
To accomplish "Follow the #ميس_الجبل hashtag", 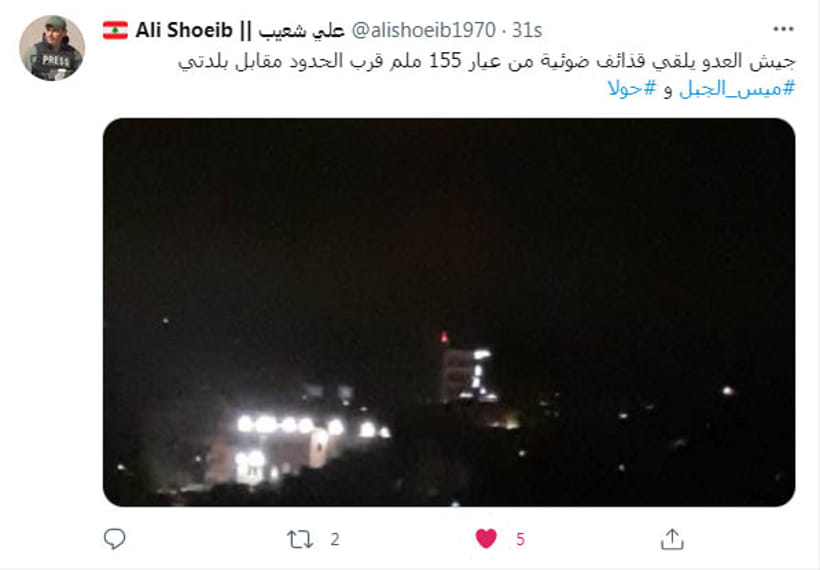I will (x=737, y=88).
